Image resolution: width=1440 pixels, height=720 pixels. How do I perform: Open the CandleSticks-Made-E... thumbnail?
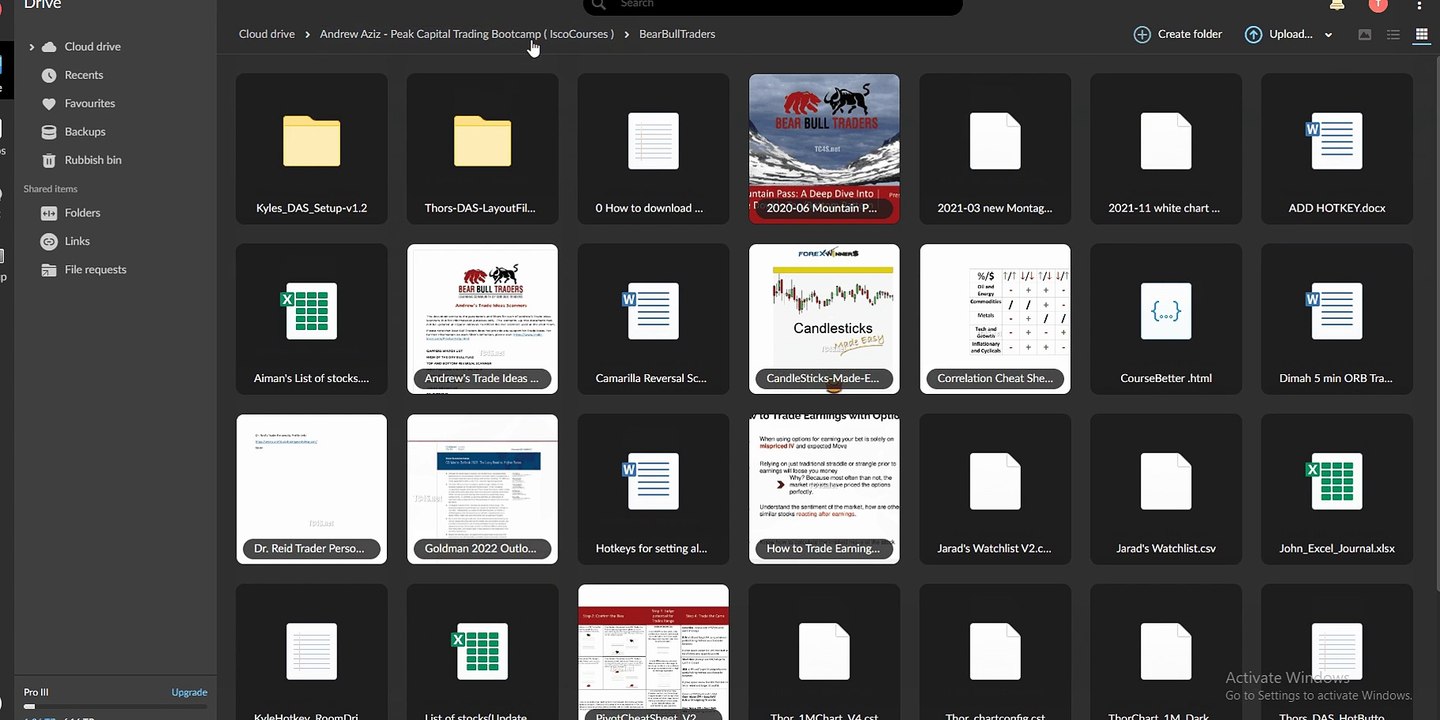pos(824,319)
